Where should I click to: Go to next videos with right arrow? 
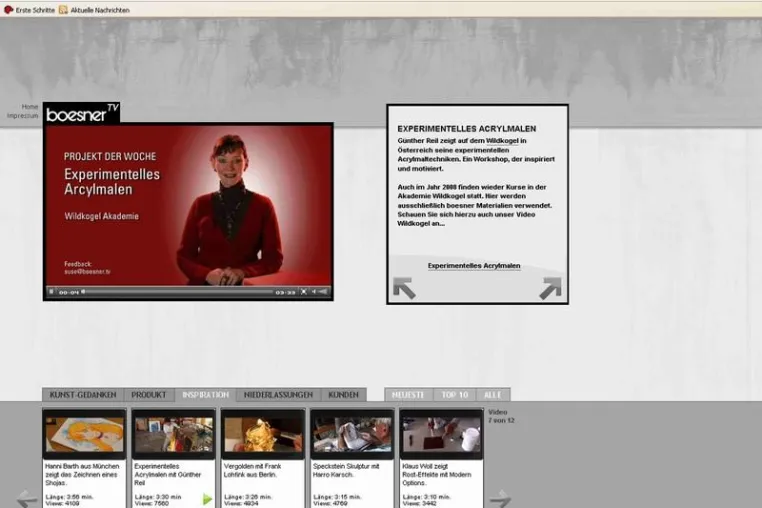(x=500, y=499)
